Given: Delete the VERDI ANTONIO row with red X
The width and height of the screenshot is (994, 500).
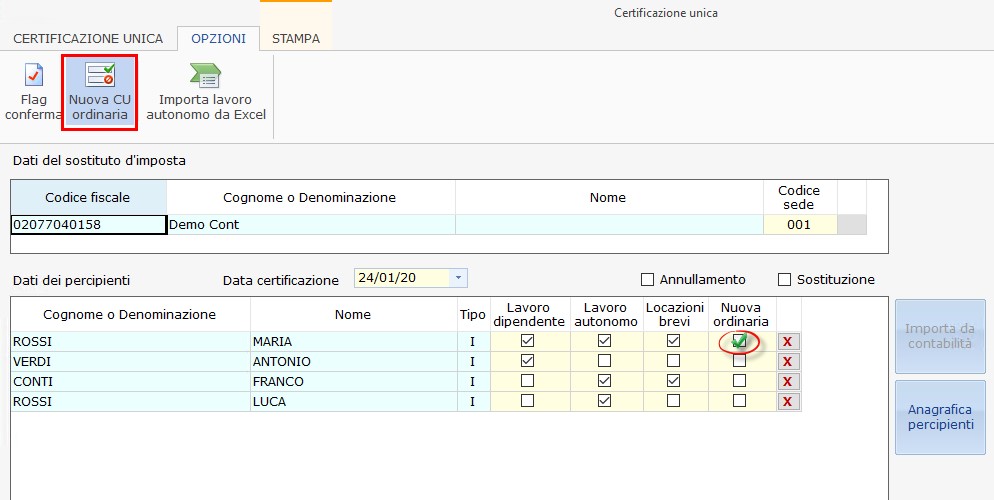Looking at the screenshot, I should pos(788,362).
